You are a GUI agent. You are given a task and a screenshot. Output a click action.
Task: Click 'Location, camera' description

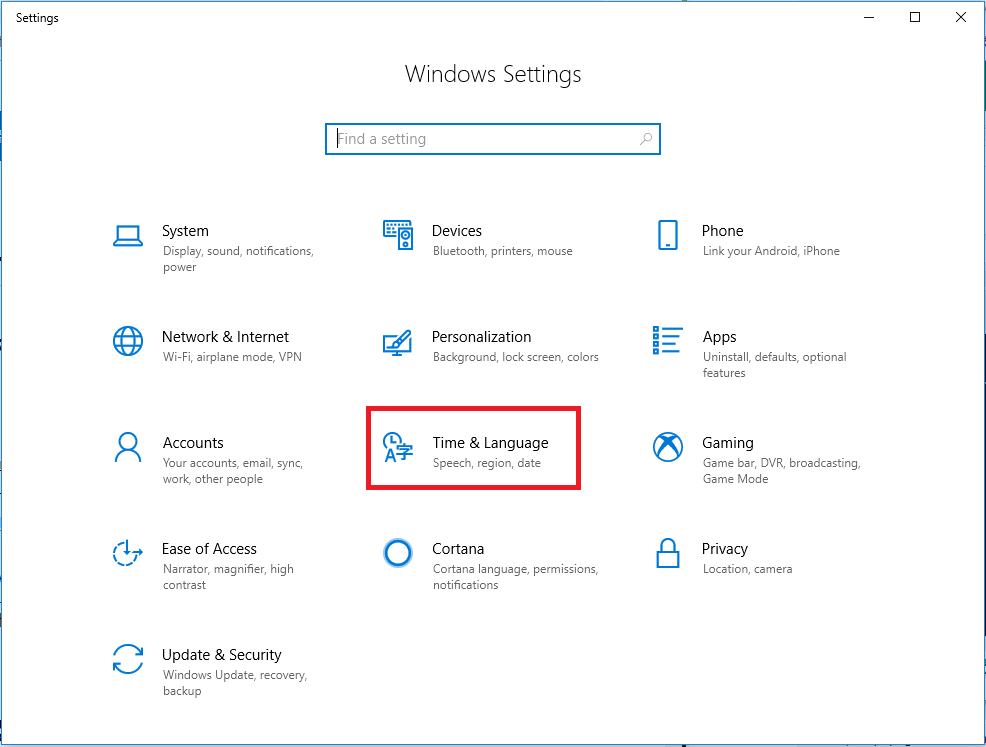[748, 569]
